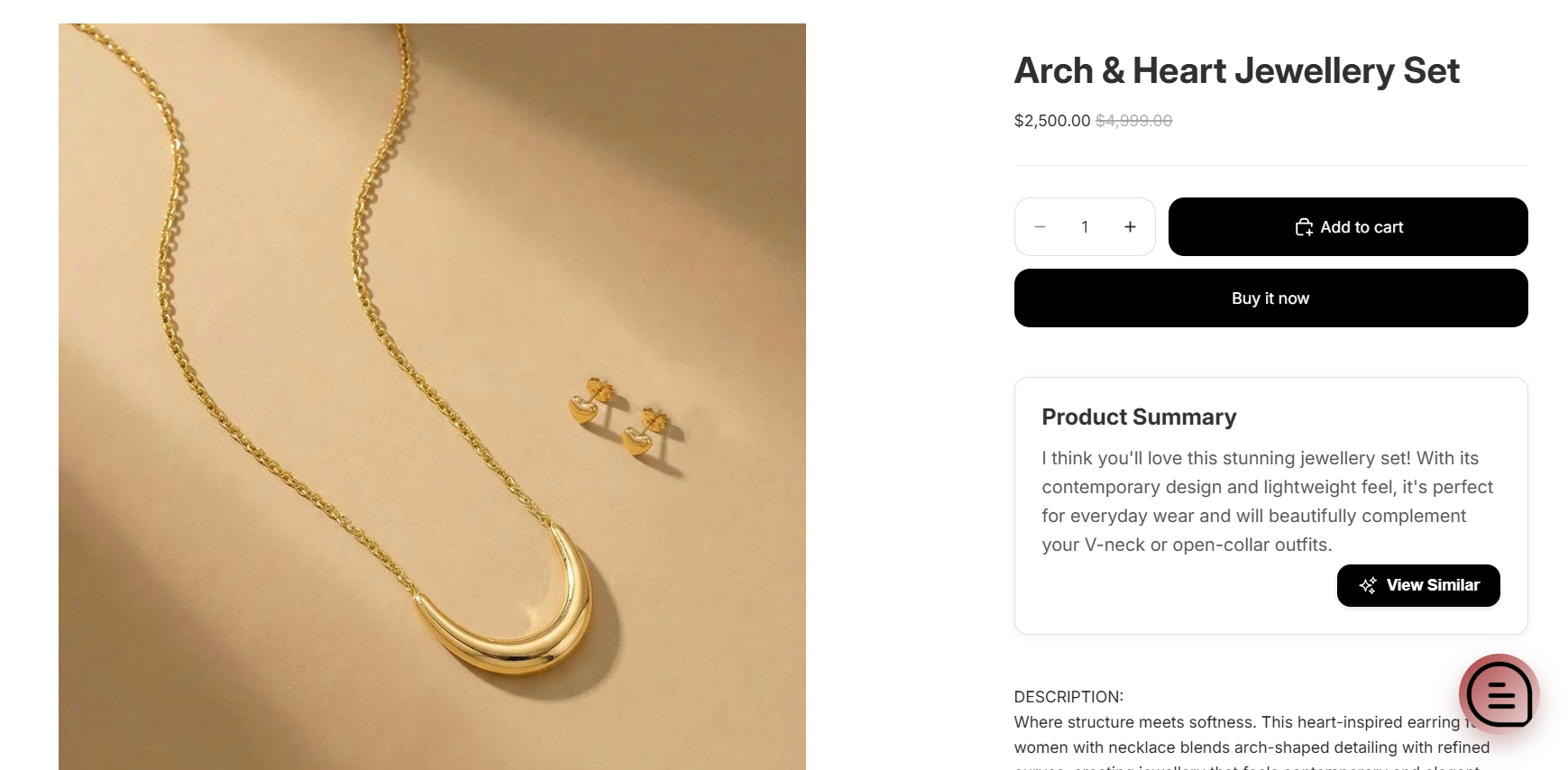Viewport: 1568px width, 770px height.
Task: Click the Product Summary heading
Action: [x=1139, y=417]
